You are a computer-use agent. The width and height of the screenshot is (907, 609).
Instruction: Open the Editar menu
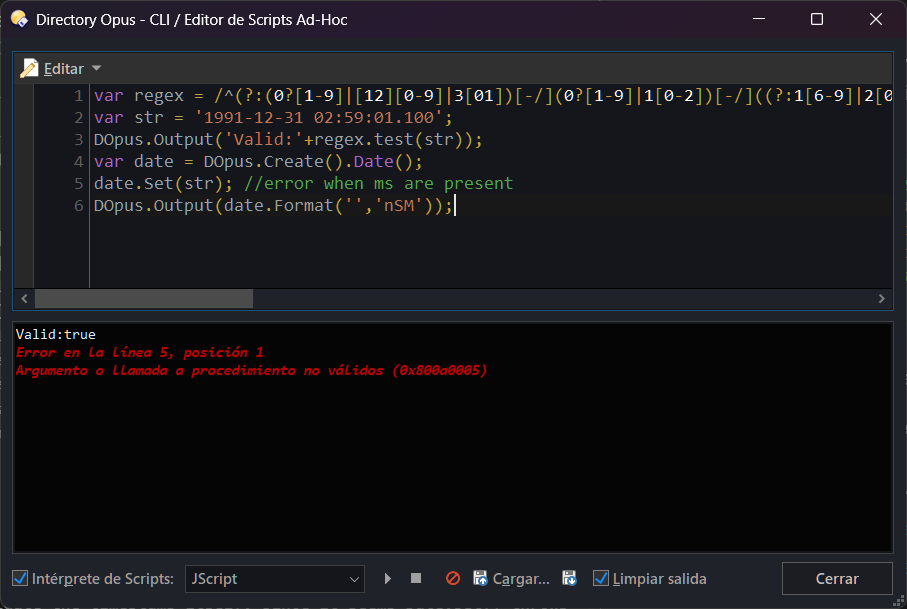click(x=61, y=69)
